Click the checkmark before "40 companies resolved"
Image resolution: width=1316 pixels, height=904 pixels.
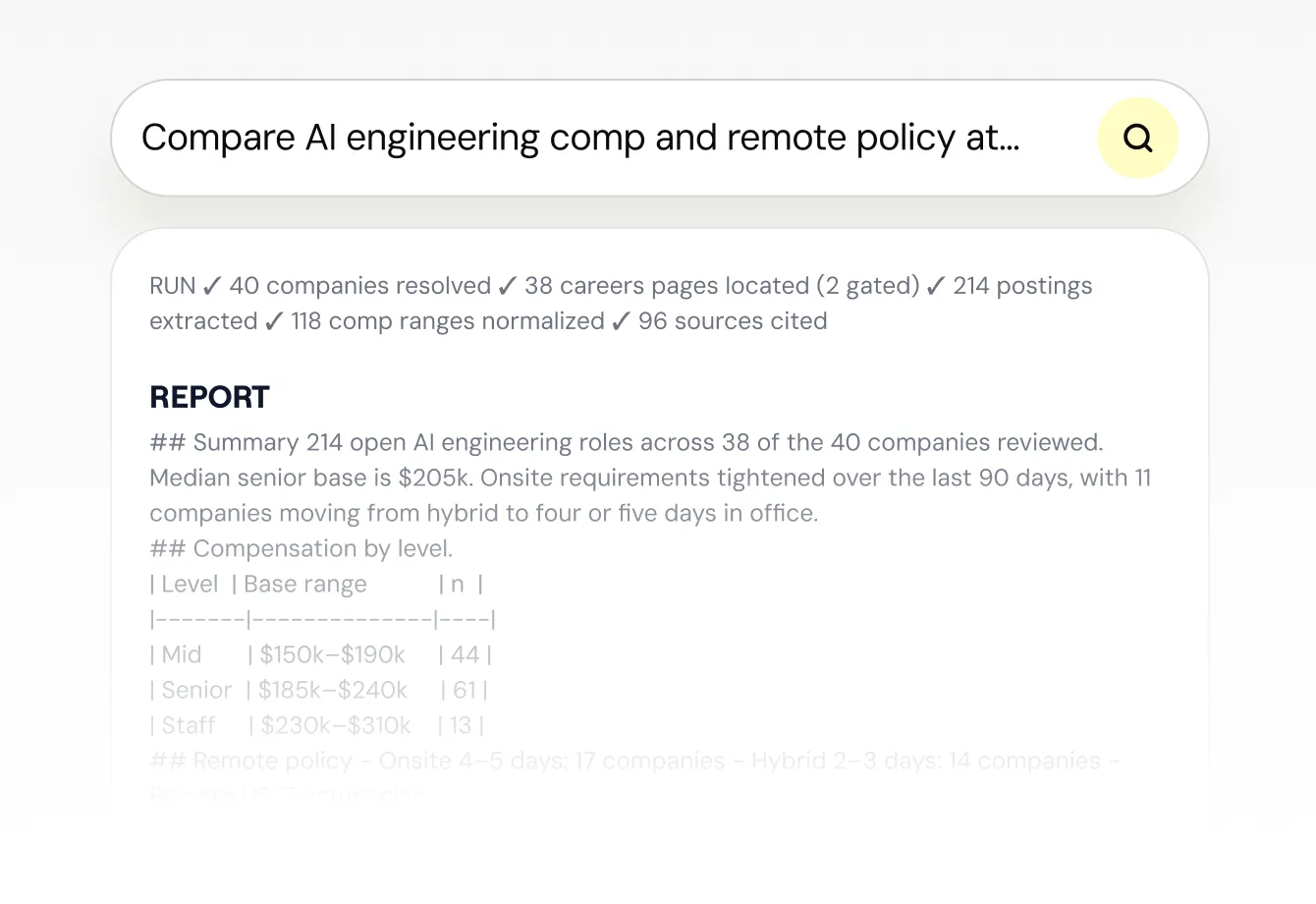pyautogui.click(x=212, y=286)
